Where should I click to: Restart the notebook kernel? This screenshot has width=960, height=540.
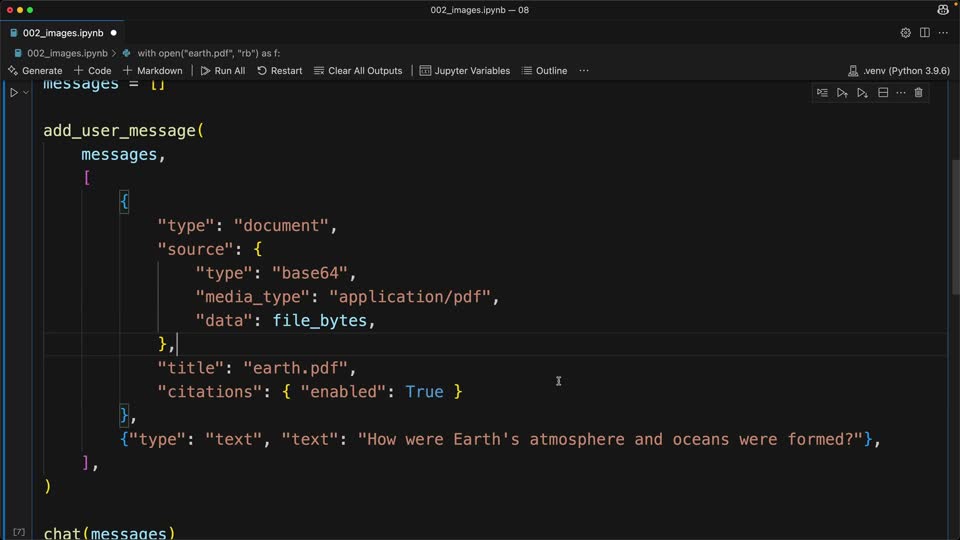coord(280,71)
